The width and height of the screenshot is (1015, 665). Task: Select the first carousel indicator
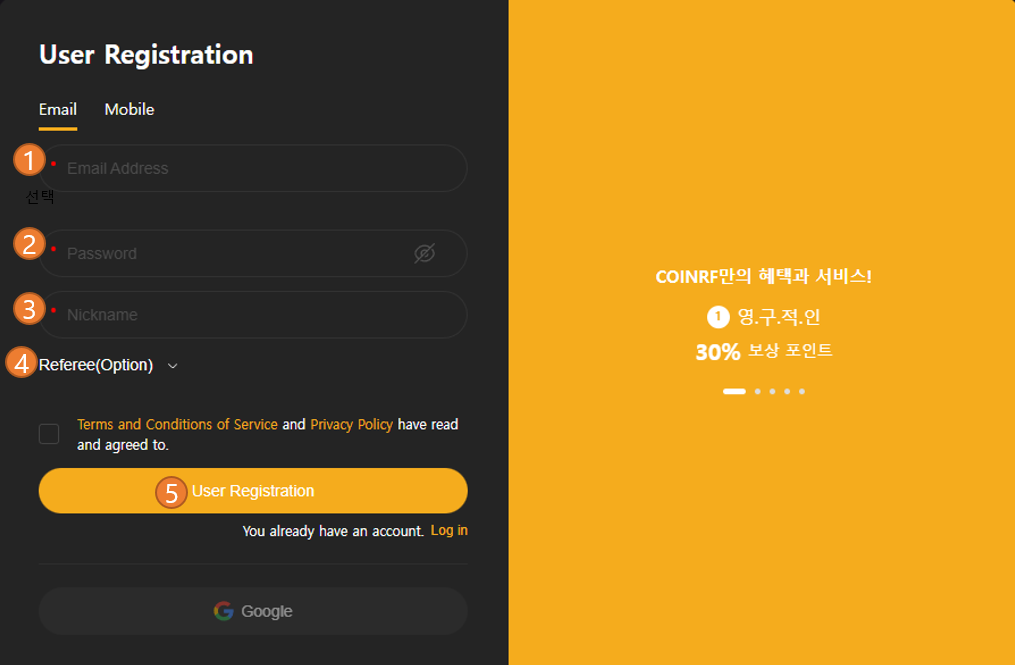coord(734,391)
